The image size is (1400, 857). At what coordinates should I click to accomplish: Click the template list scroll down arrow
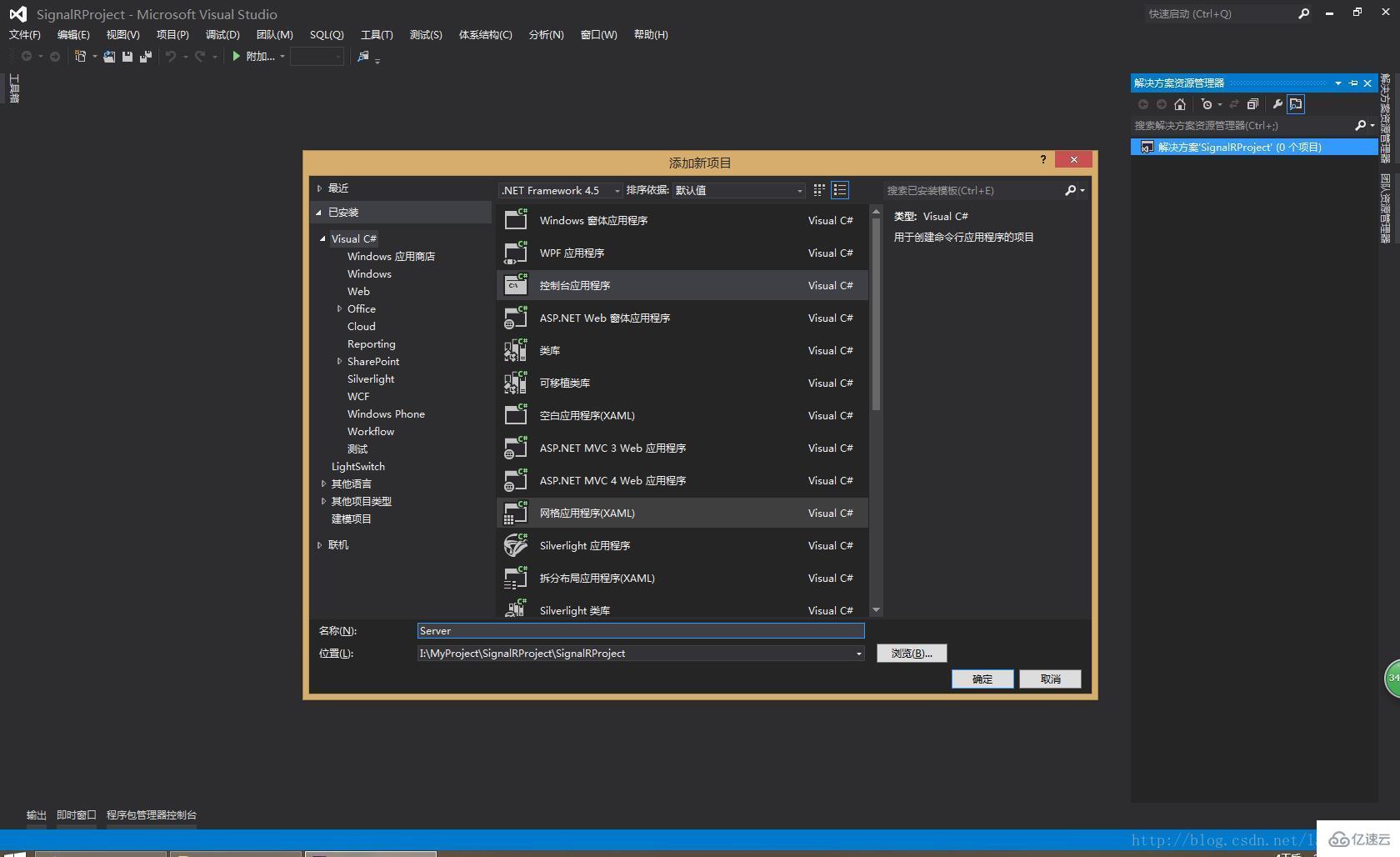[876, 610]
